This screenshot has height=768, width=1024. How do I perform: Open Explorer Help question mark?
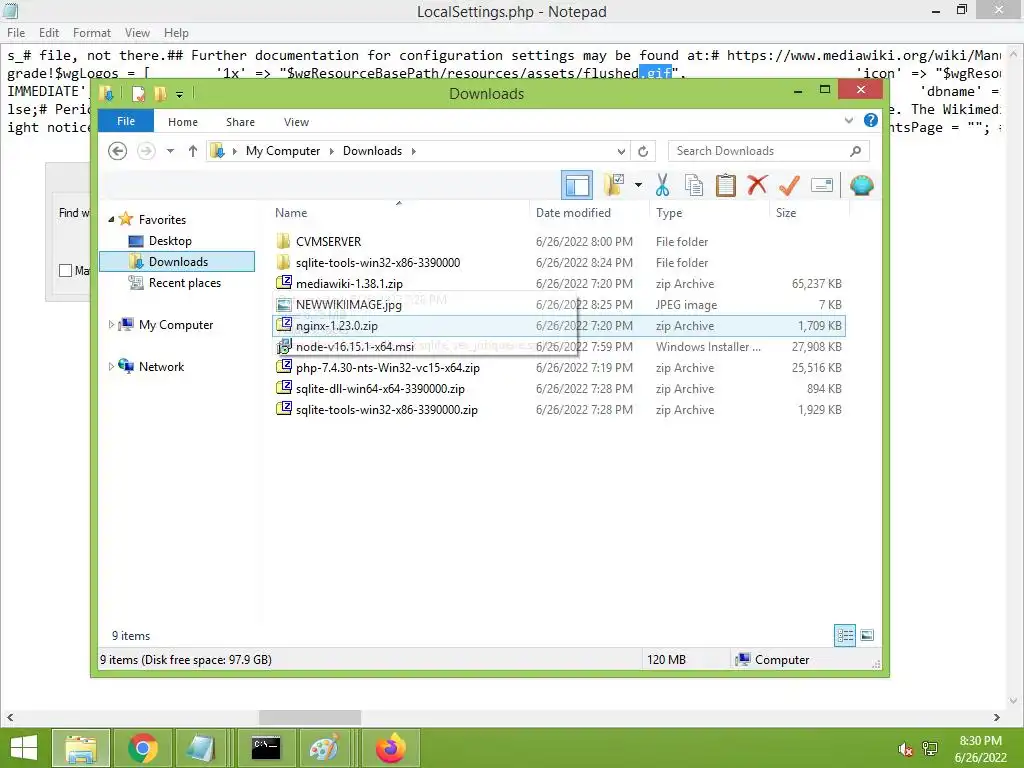[871, 120]
